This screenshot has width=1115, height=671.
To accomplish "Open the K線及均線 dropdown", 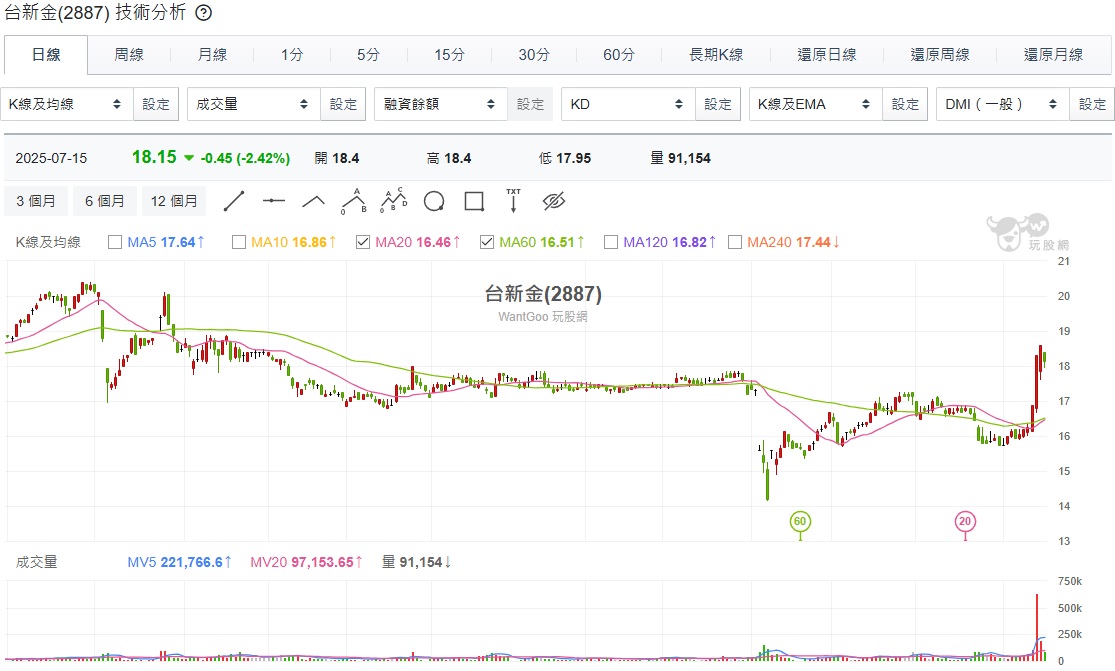I will 67,104.
